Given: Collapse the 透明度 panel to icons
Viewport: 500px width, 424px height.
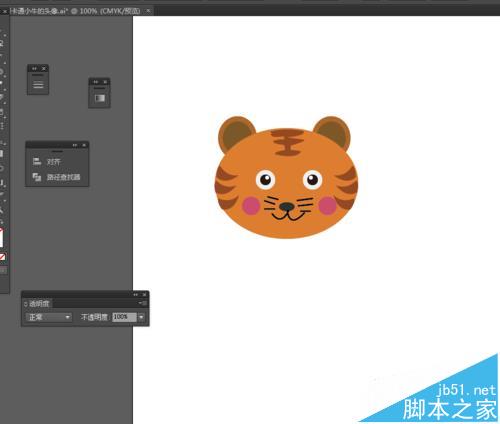Looking at the screenshot, I should coord(135,295).
